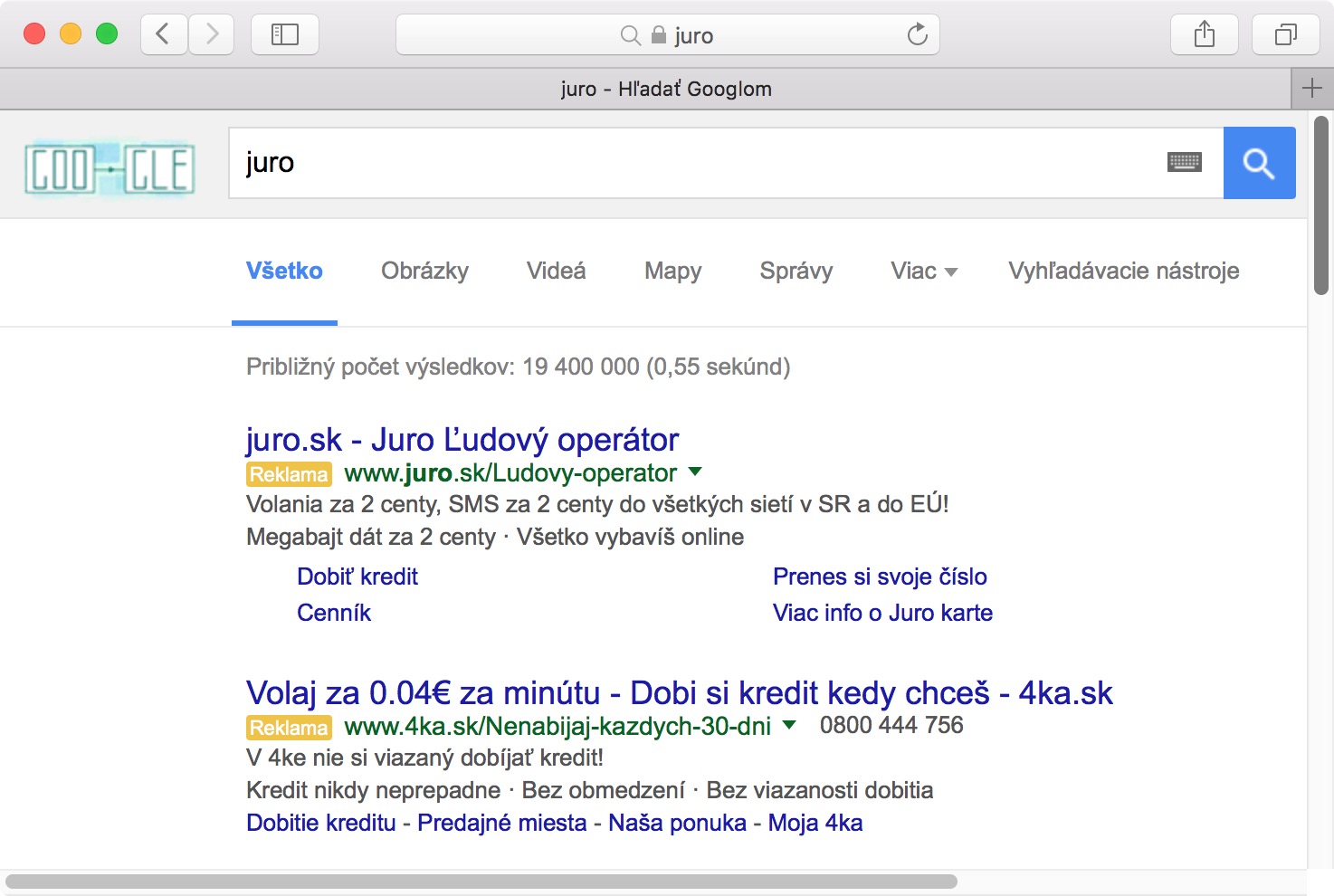Add a new tab with plus icon
The width and height of the screenshot is (1334, 896).
coord(1311,89)
